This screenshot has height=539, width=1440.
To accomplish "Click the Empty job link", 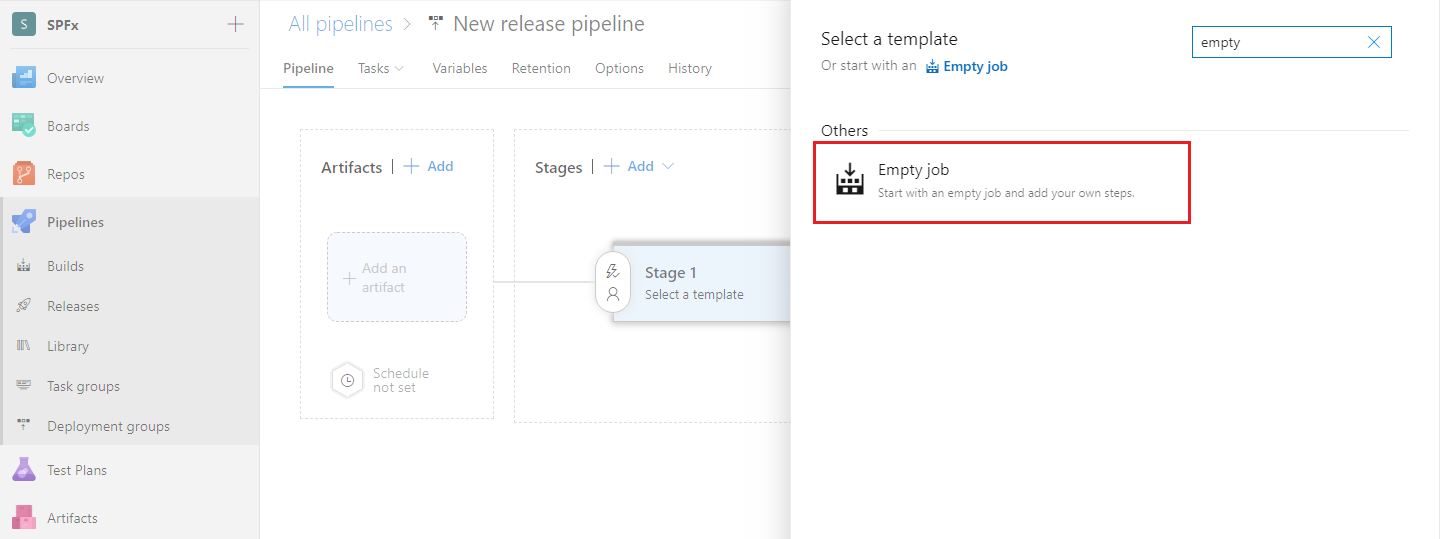I will pos(966,67).
